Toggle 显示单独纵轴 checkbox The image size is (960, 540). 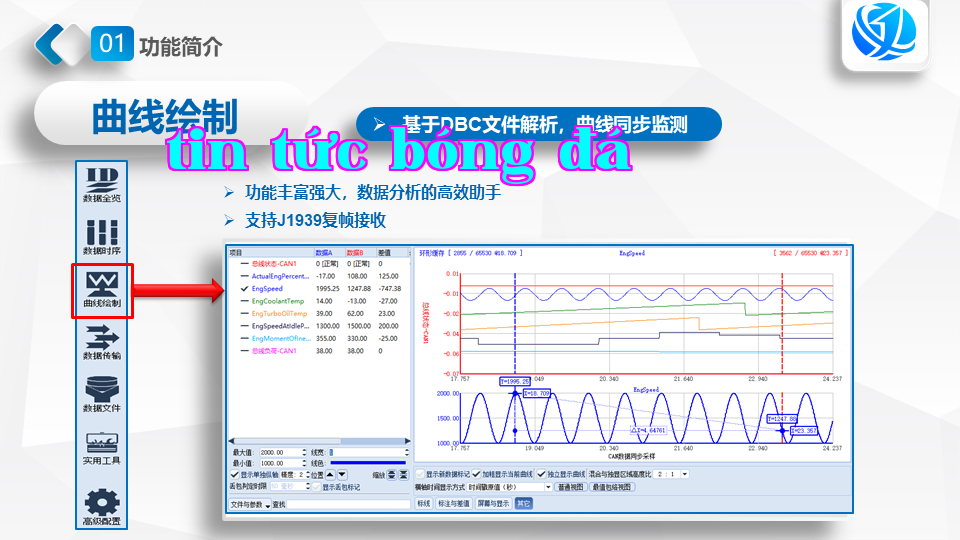(234, 474)
